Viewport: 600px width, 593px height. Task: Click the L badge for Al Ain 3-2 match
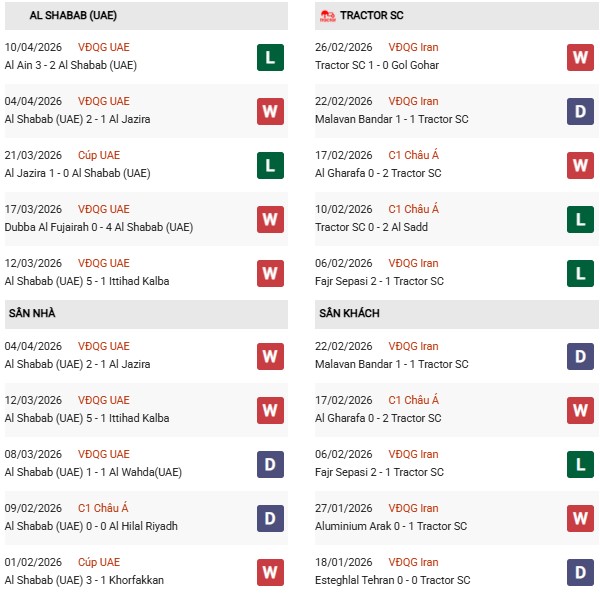point(270,57)
